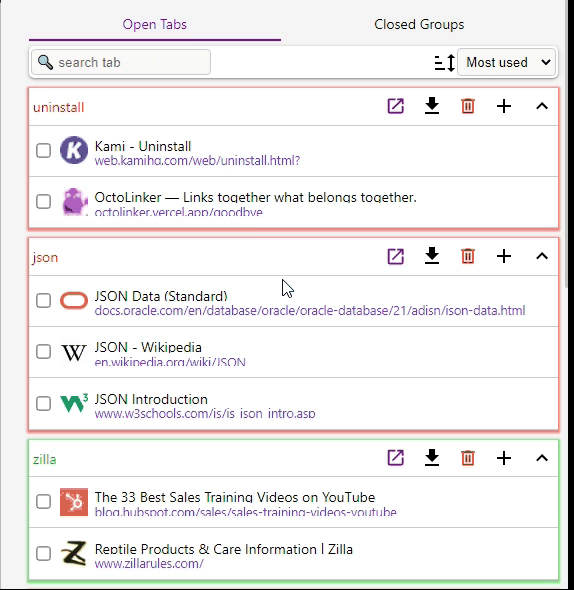
Task: Download the zilla group
Action: coord(432,458)
